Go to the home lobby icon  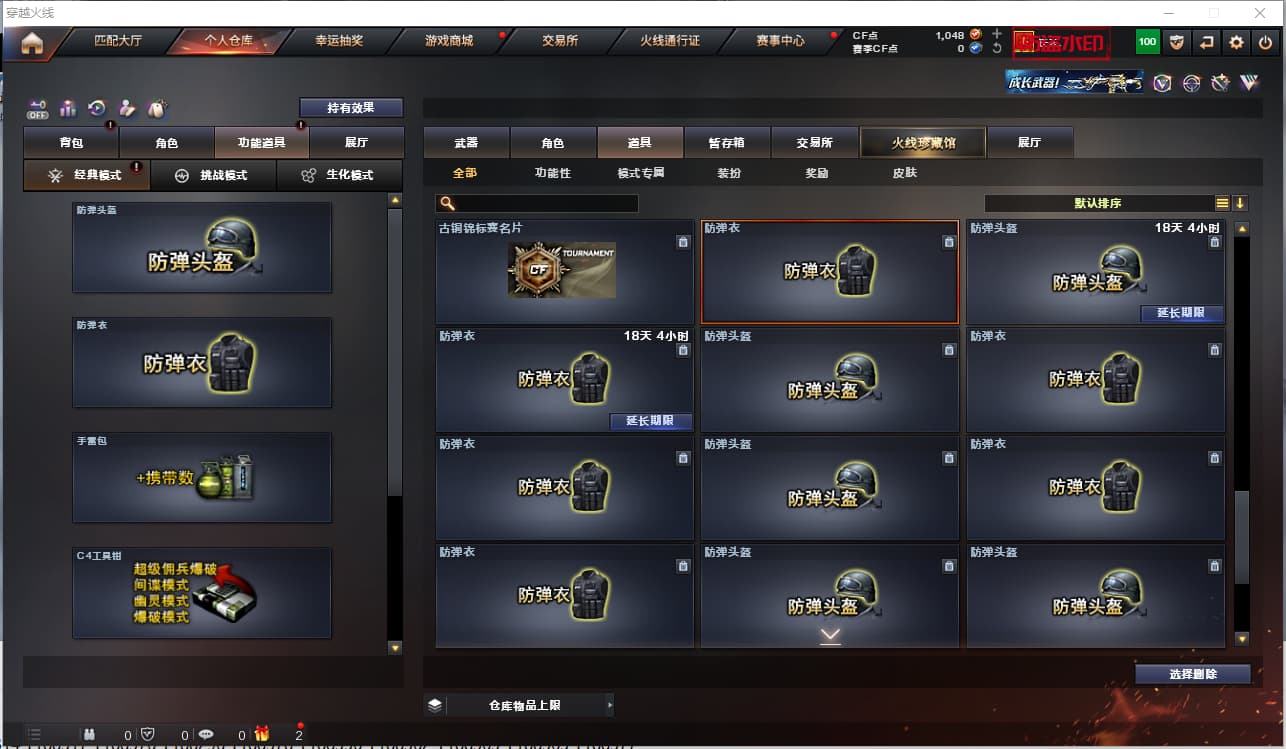32,43
